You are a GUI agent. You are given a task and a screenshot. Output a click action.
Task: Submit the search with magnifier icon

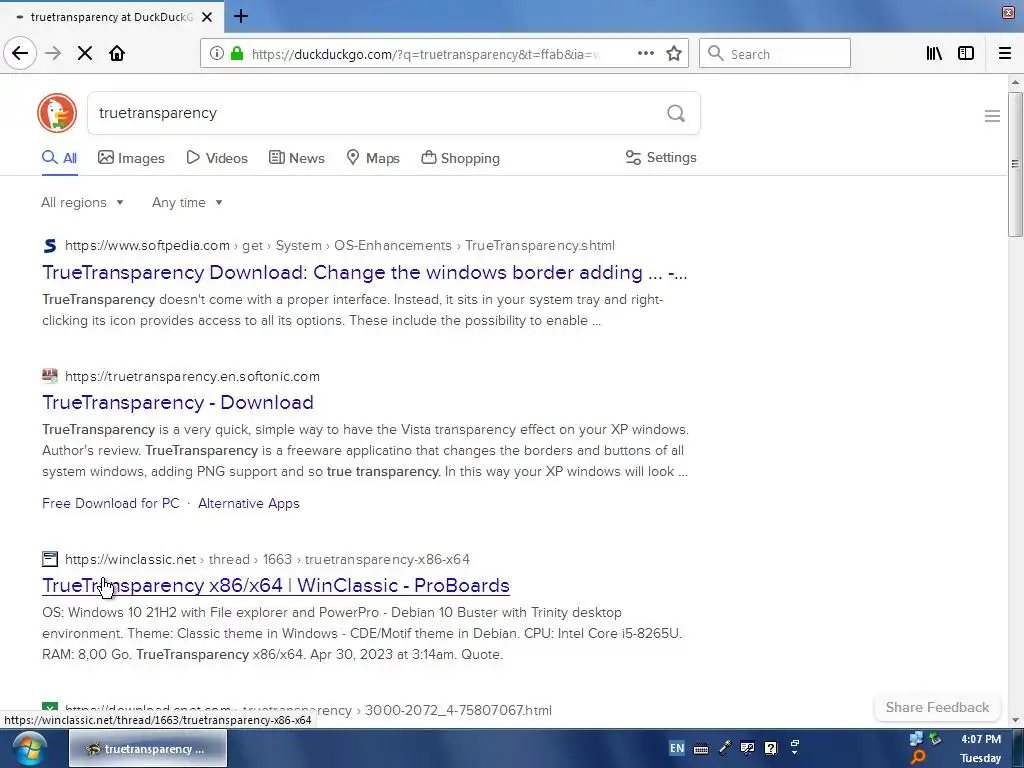pos(676,114)
